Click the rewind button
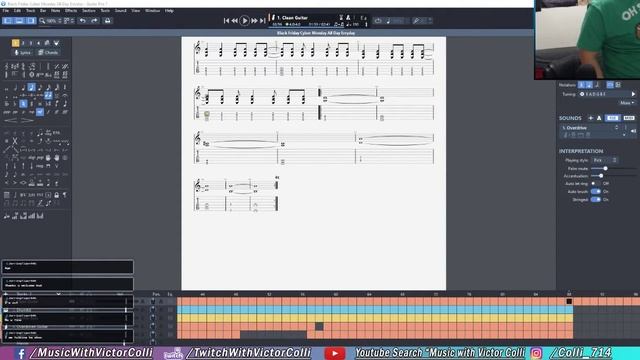Viewport: 640px width, 360px height. pyautogui.click(x=235, y=20)
